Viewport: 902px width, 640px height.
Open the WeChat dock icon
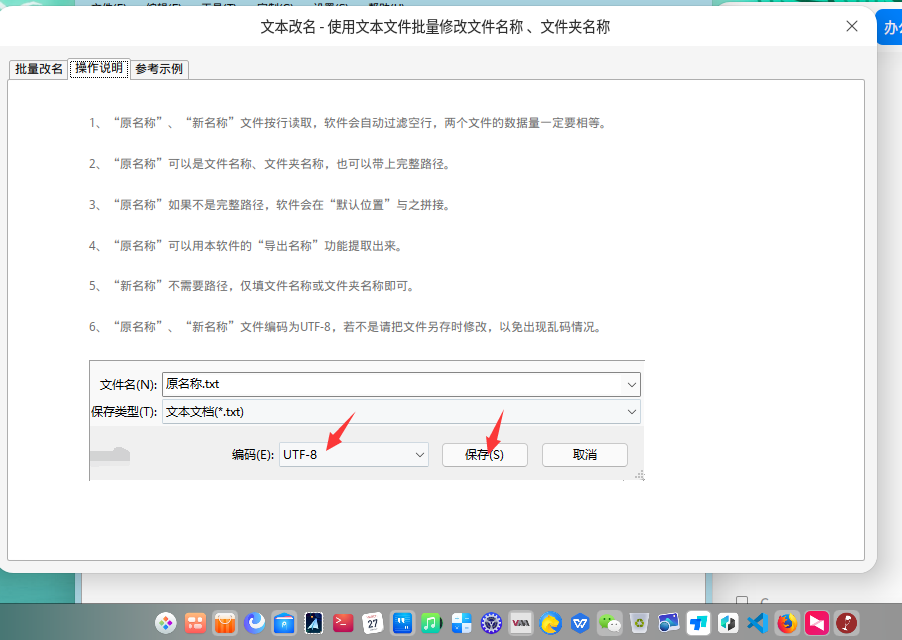point(610,623)
